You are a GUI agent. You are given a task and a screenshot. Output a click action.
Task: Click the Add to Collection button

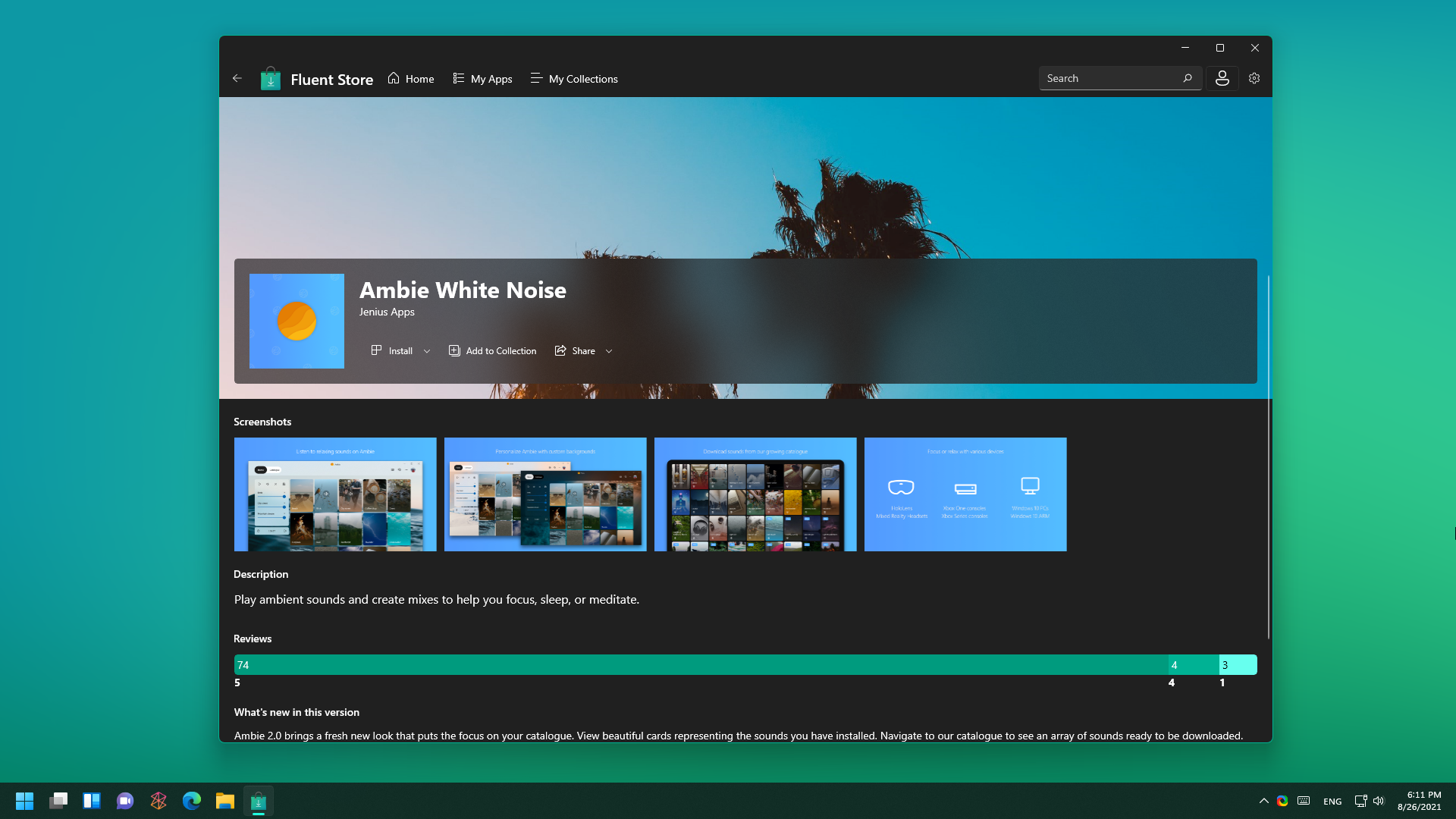pyautogui.click(x=493, y=351)
